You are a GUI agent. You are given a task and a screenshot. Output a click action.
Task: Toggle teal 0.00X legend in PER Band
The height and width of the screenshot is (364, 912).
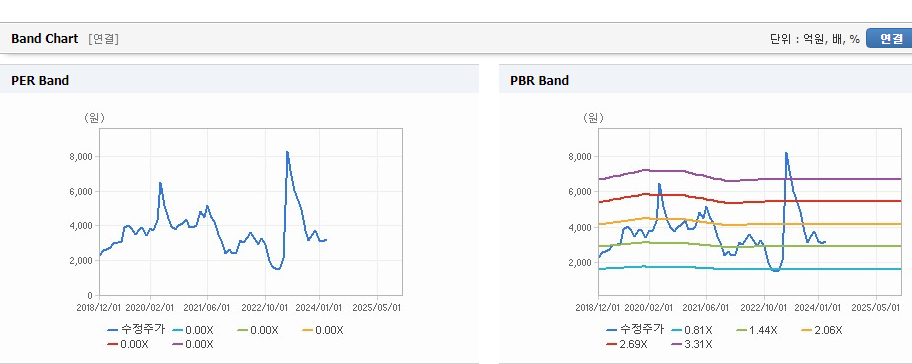tap(193, 330)
